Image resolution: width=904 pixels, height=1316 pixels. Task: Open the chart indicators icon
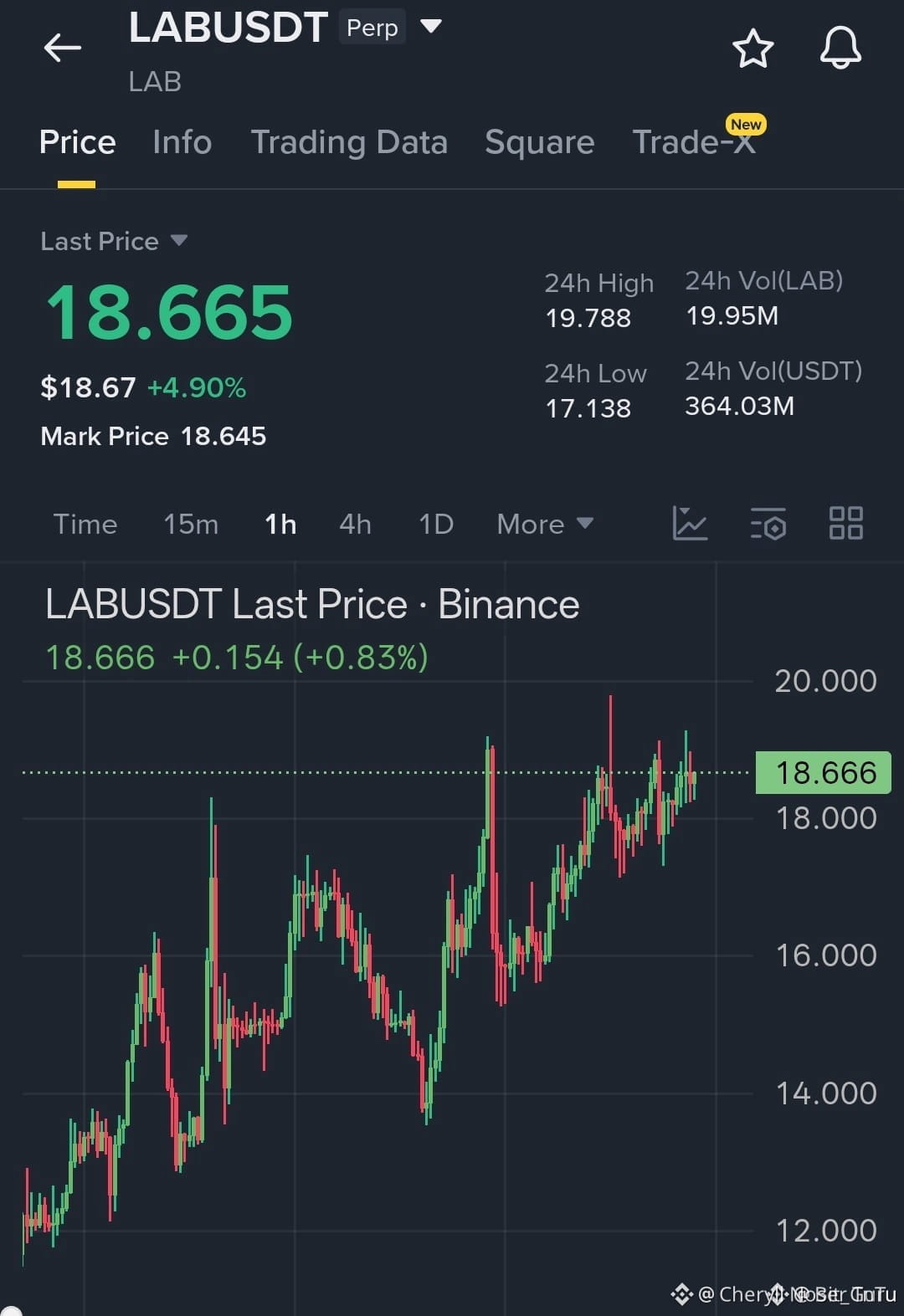tap(691, 524)
